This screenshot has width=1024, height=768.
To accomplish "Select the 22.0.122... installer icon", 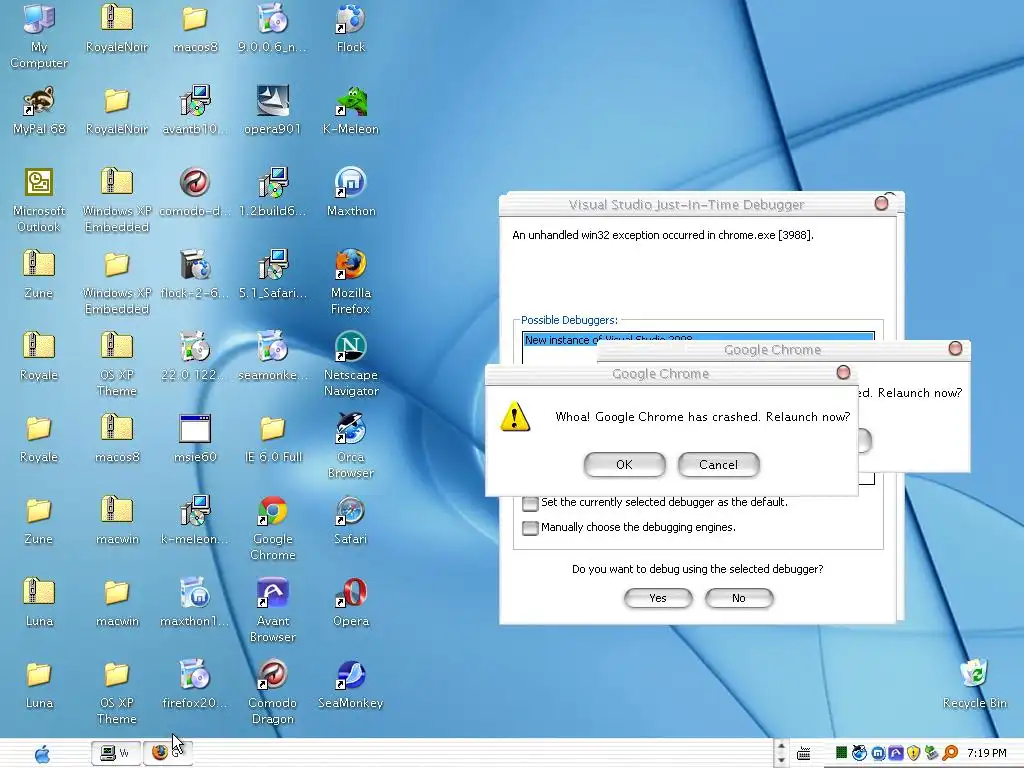I will [195, 356].
